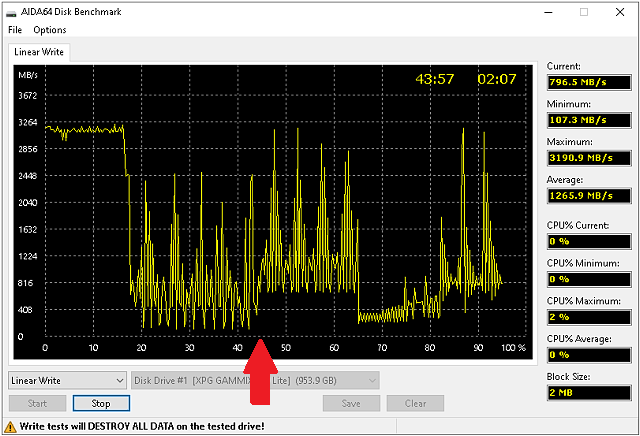Click the 20 label on percent axis
The height and width of the screenshot is (436, 640).
[x=141, y=348]
